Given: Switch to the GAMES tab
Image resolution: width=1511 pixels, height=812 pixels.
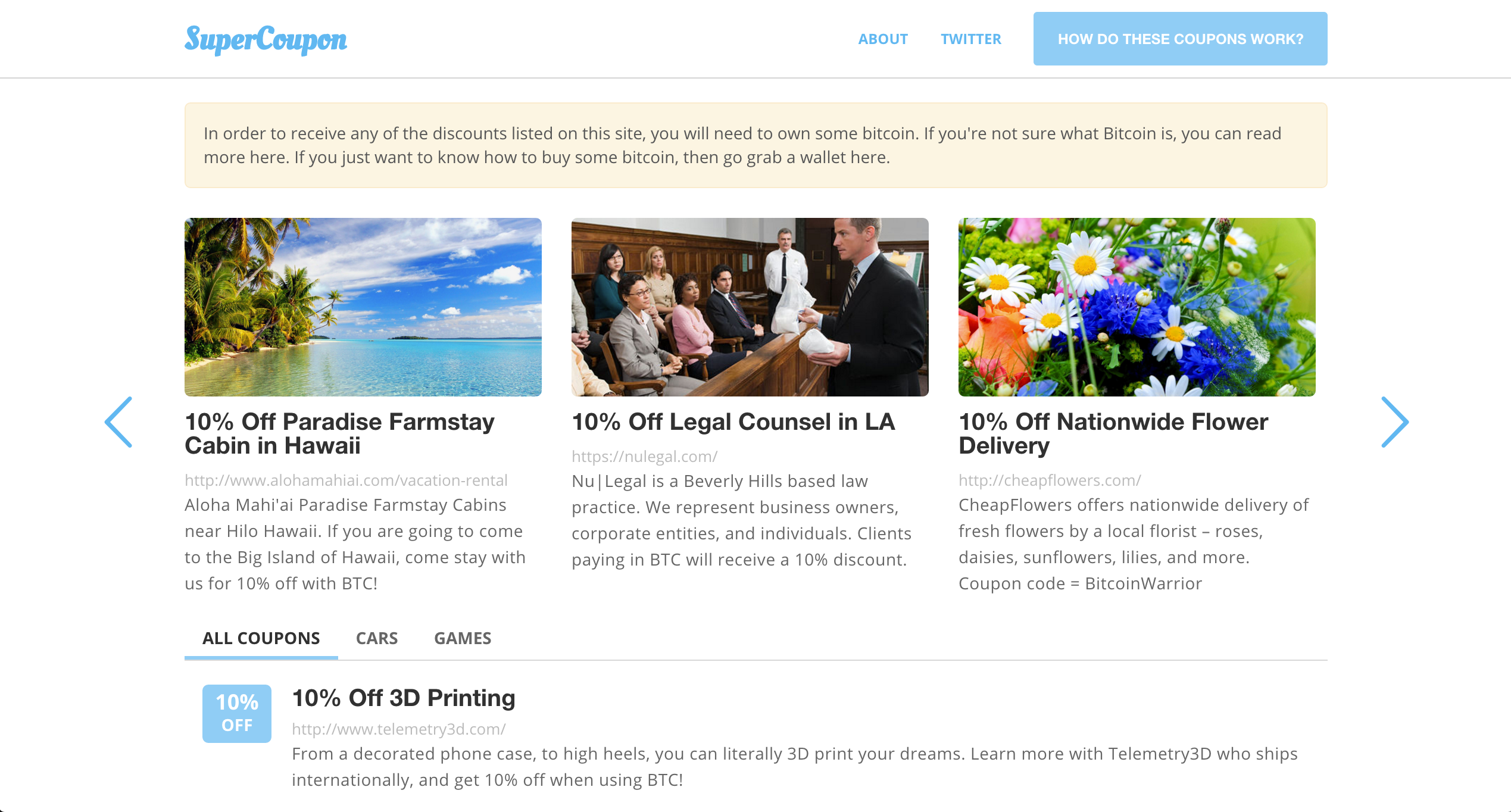Looking at the screenshot, I should click(463, 638).
